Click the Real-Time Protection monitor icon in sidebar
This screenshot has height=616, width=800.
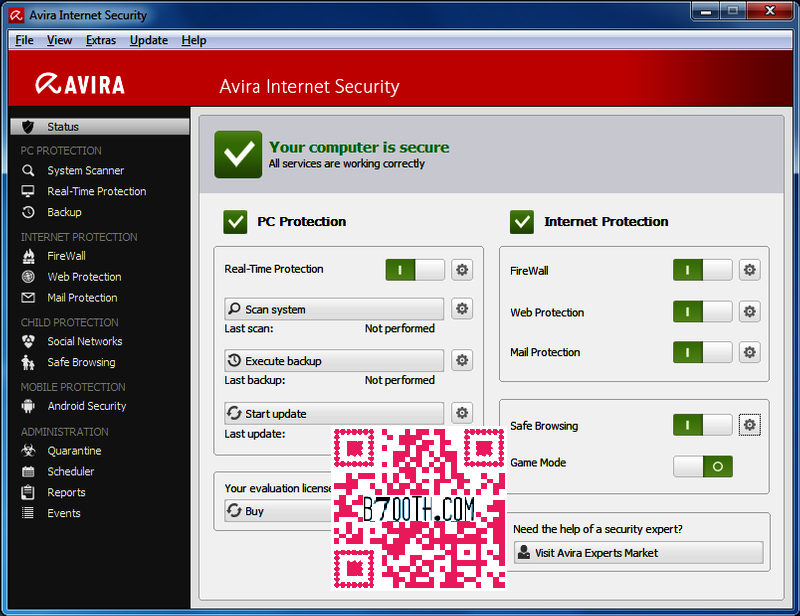[28, 191]
